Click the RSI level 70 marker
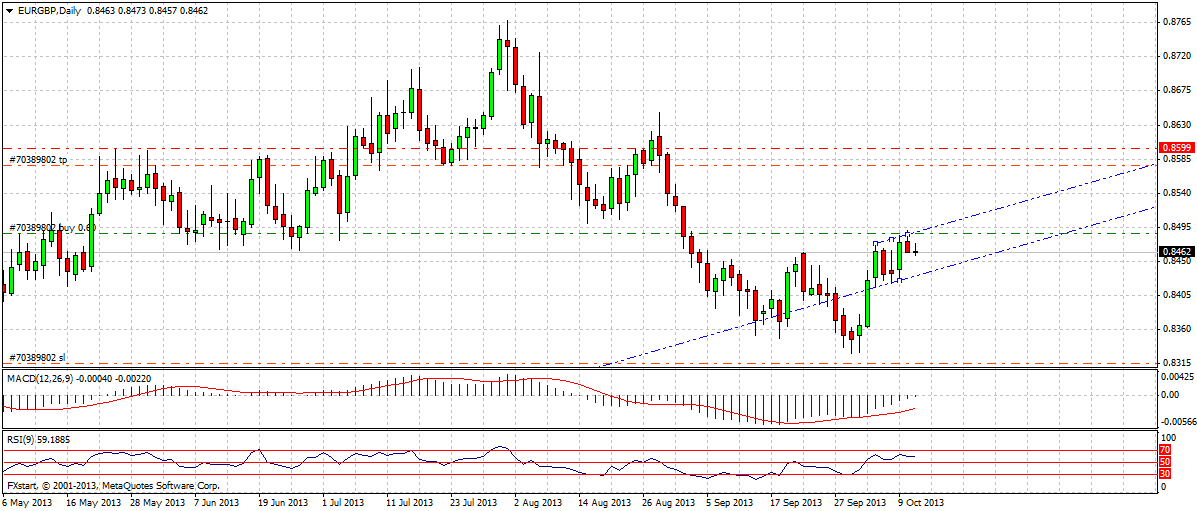The height and width of the screenshot is (511, 1197). click(x=1165, y=451)
